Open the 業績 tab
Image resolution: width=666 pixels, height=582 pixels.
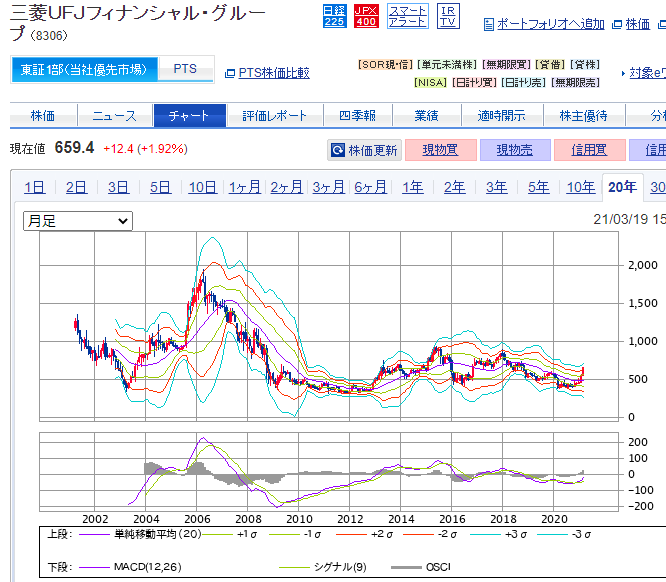coord(426,116)
